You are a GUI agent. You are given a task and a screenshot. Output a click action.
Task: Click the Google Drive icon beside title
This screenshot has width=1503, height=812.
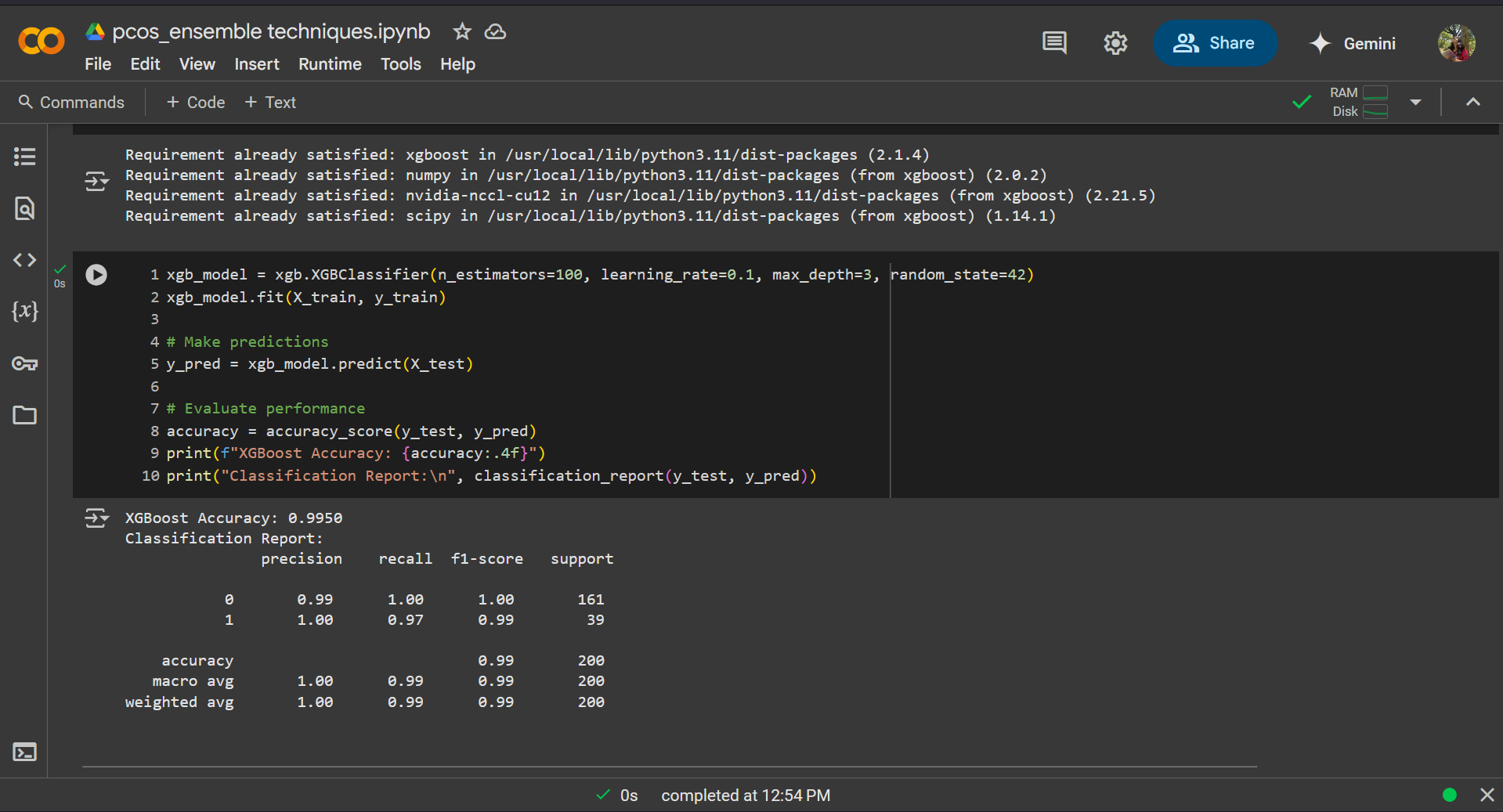[x=96, y=31]
